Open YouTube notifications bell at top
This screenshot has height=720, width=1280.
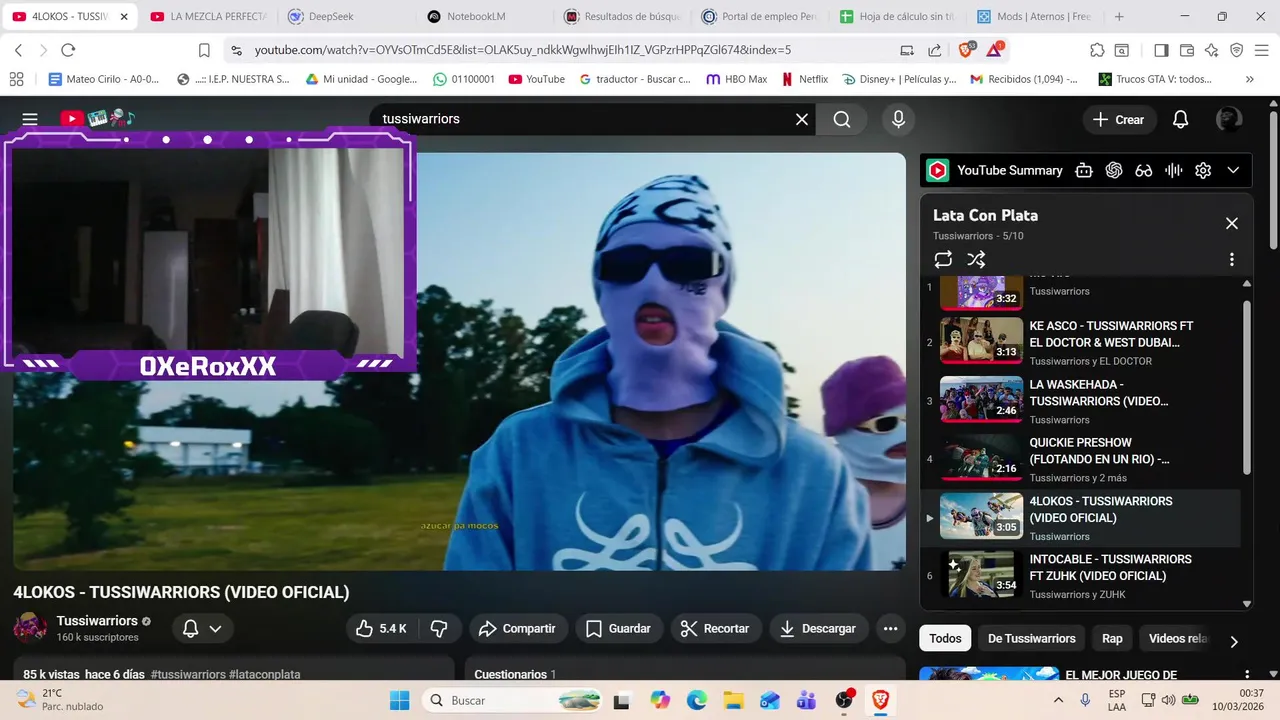pyautogui.click(x=1180, y=119)
